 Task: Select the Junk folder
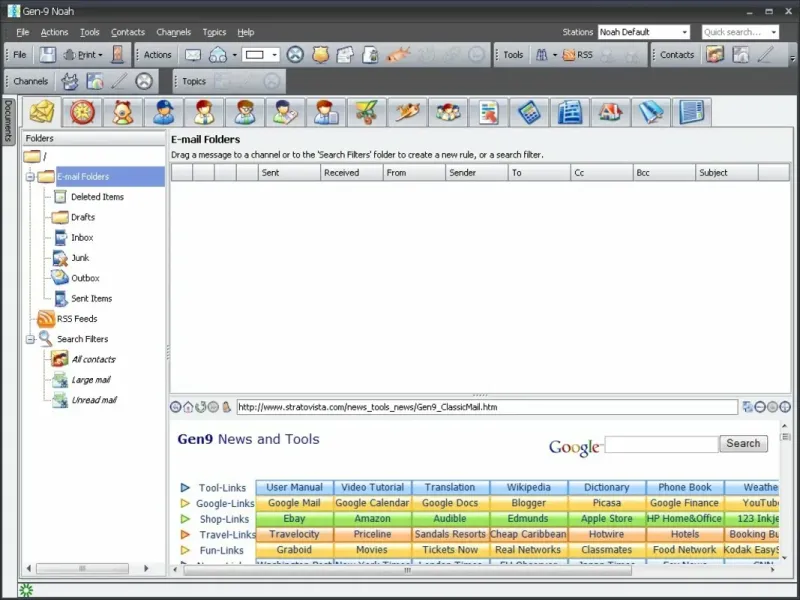pos(80,258)
